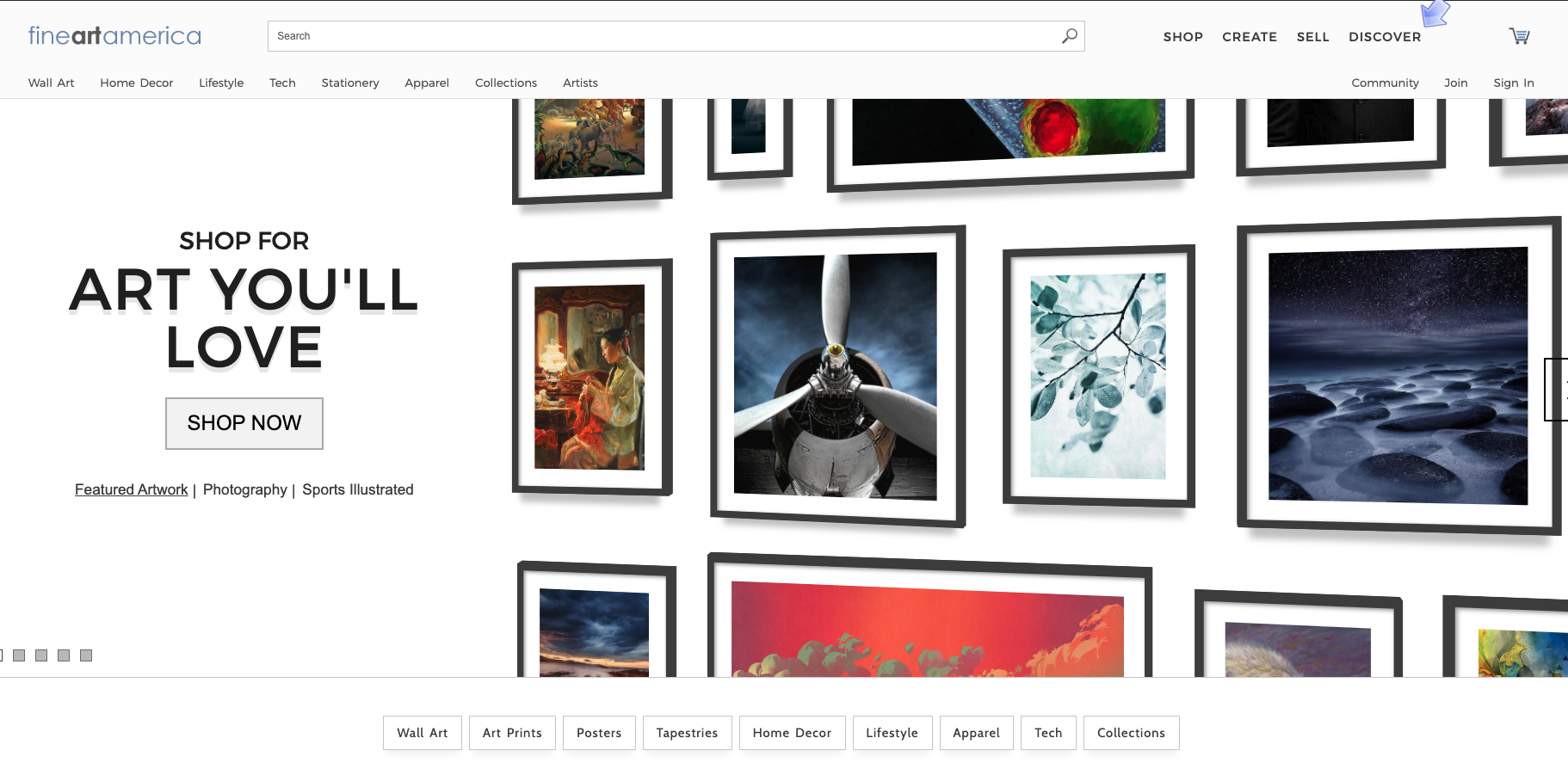The height and width of the screenshot is (775, 1568).
Task: Open the Sports Illustrated link
Action: click(x=358, y=489)
